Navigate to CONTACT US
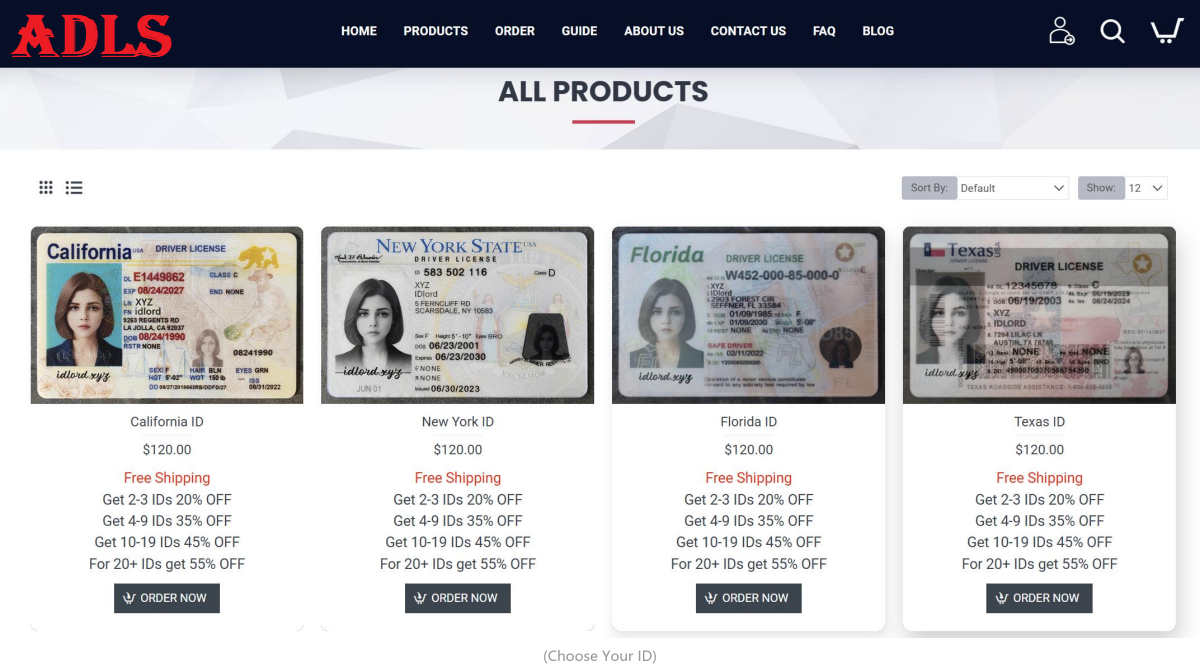The image size is (1200, 665). coord(748,31)
